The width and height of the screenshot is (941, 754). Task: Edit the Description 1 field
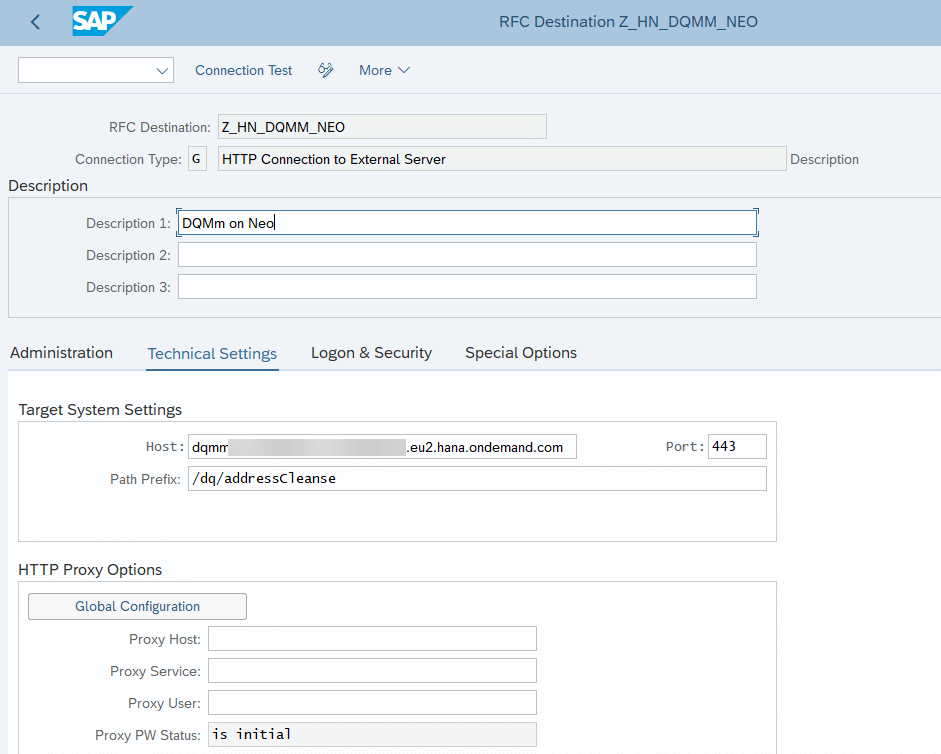467,223
